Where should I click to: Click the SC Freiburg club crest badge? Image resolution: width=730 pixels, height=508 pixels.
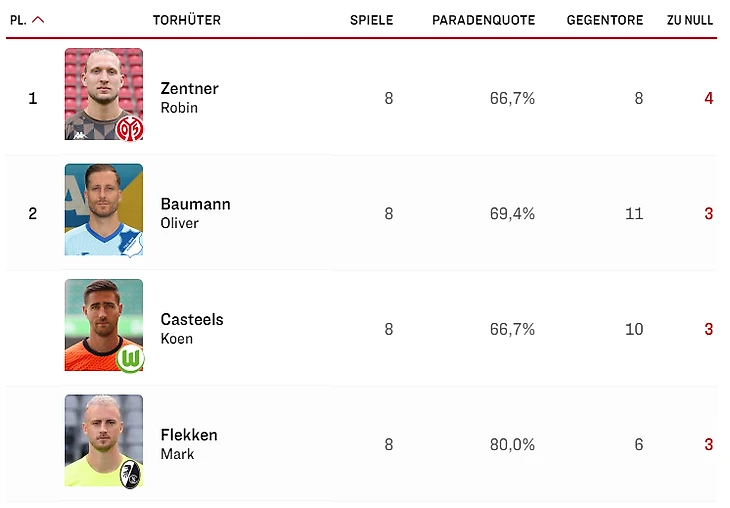click(130, 473)
